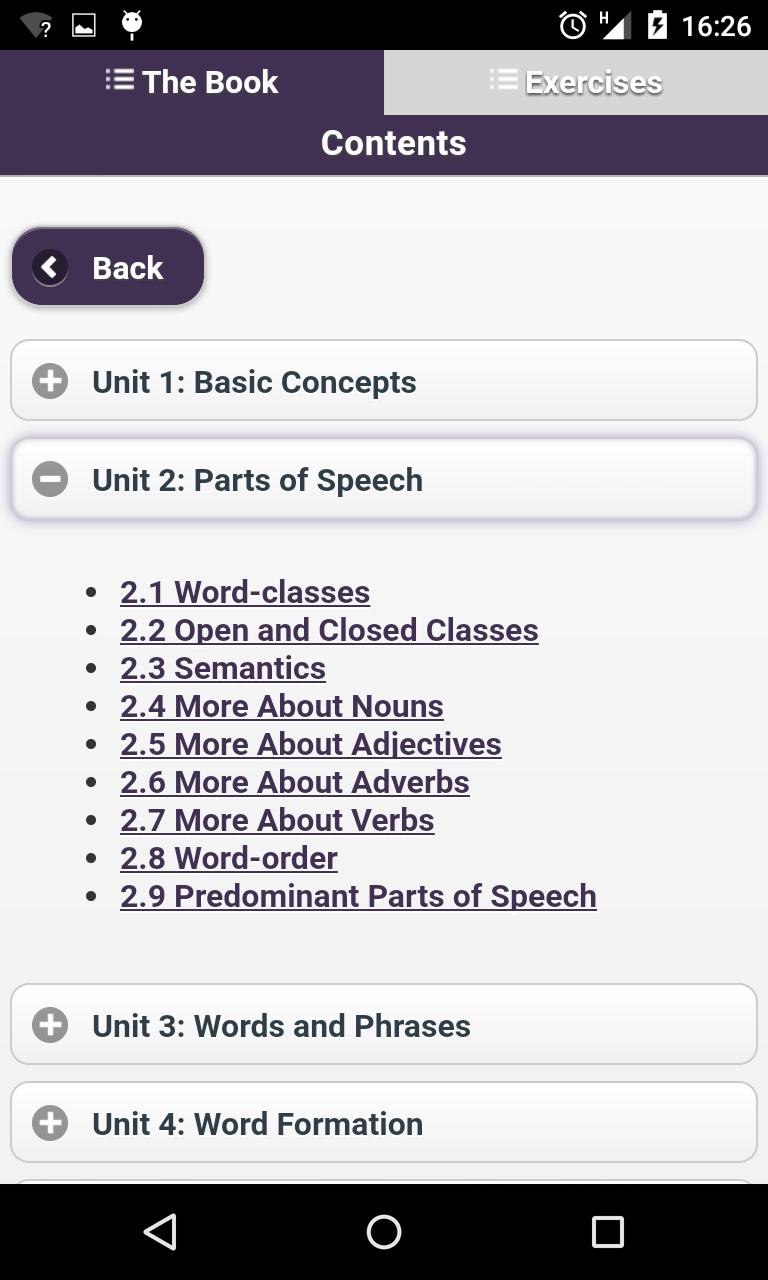Image resolution: width=768 pixels, height=1280 pixels.
Task: Select The Book tab
Action: tap(192, 82)
